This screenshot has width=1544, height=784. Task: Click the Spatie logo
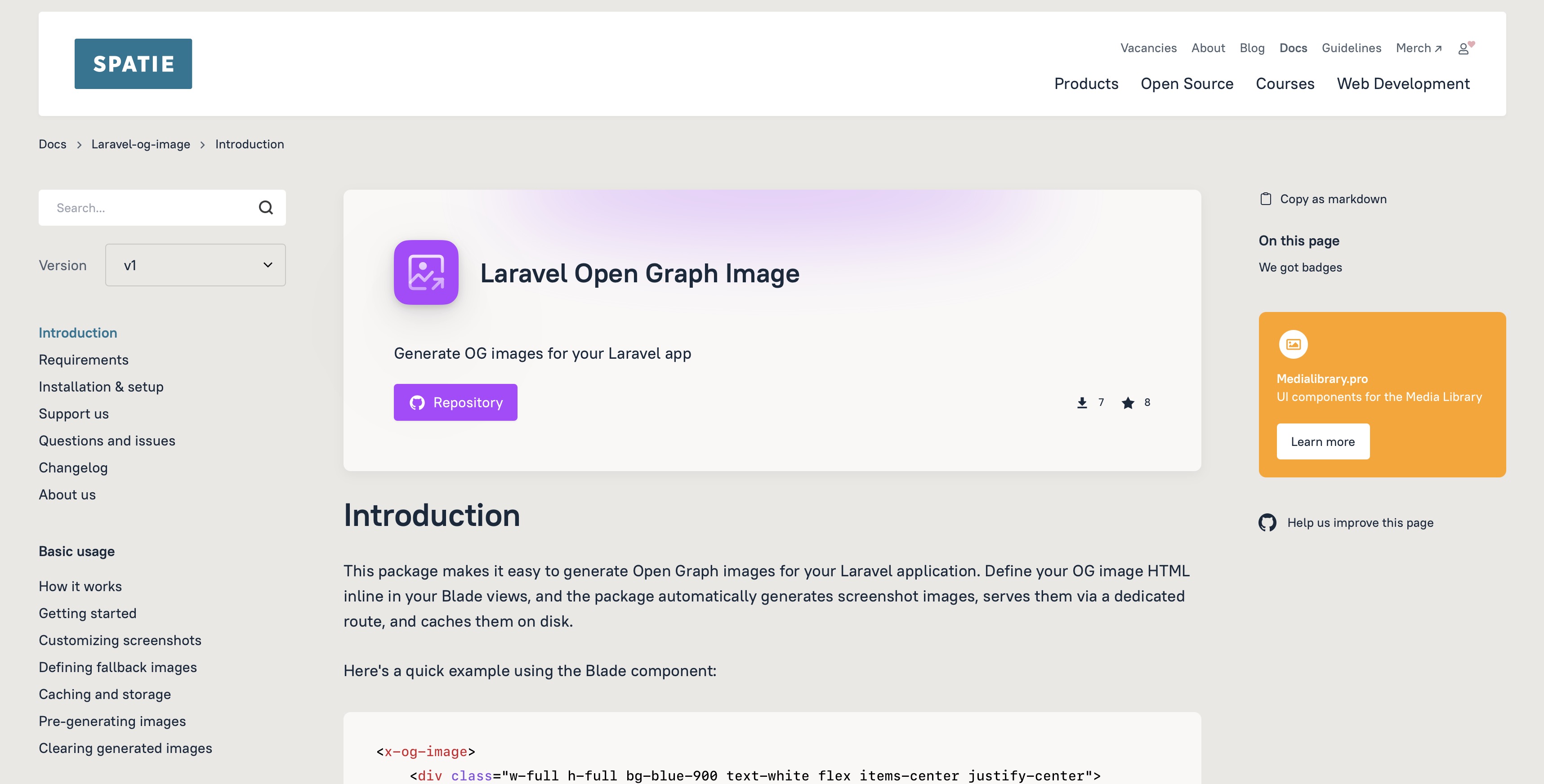point(133,63)
